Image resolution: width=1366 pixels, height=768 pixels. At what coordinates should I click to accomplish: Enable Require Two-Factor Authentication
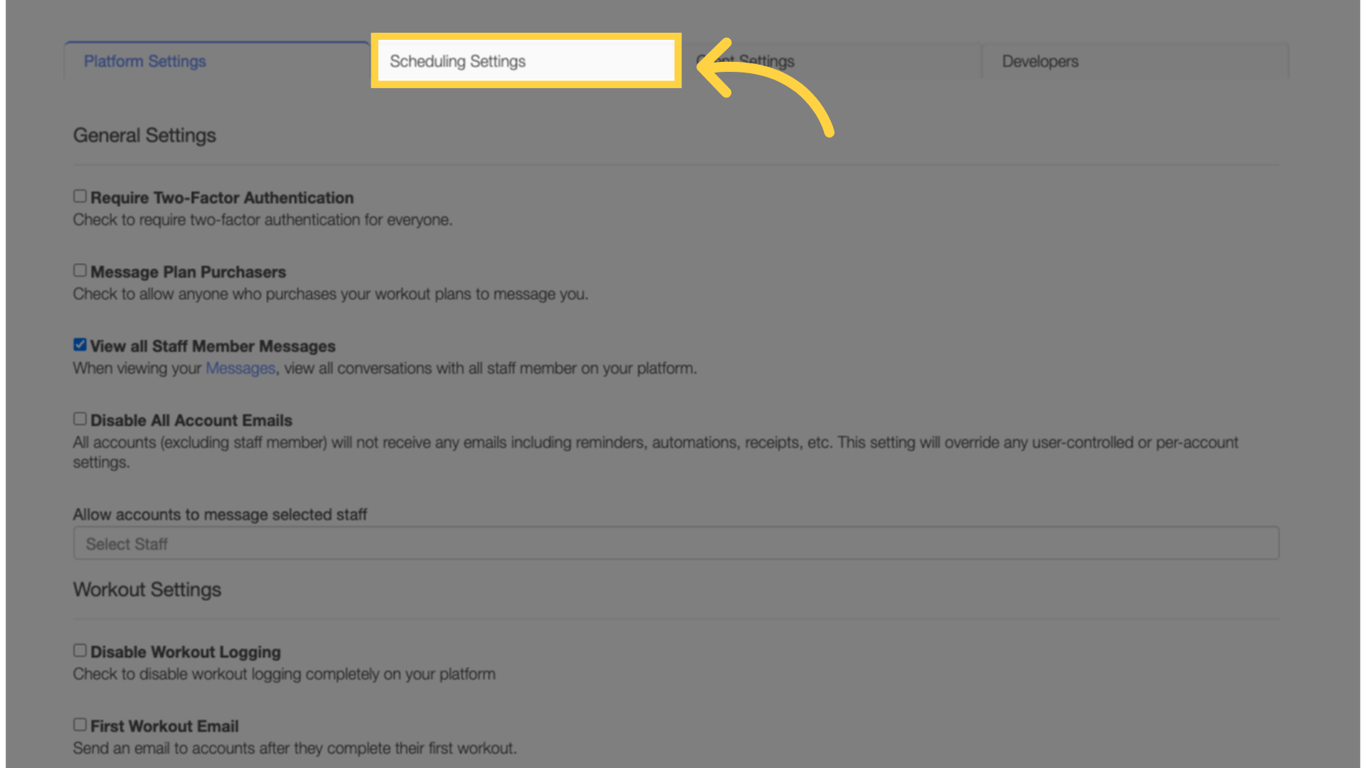[79, 196]
